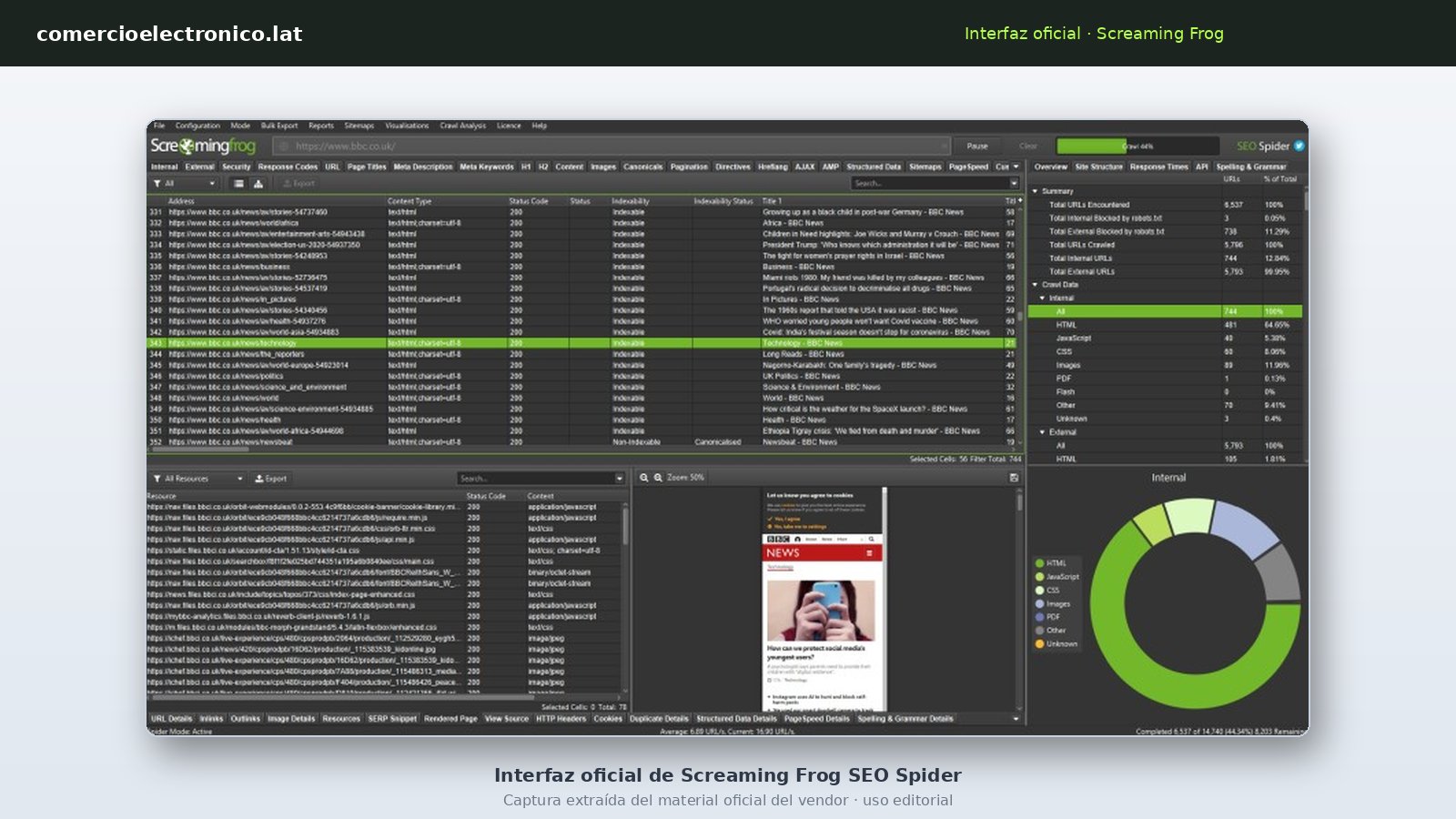This screenshot has height=819, width=1456.
Task: Open the top Search box dropdown arrow
Action: point(1014,184)
